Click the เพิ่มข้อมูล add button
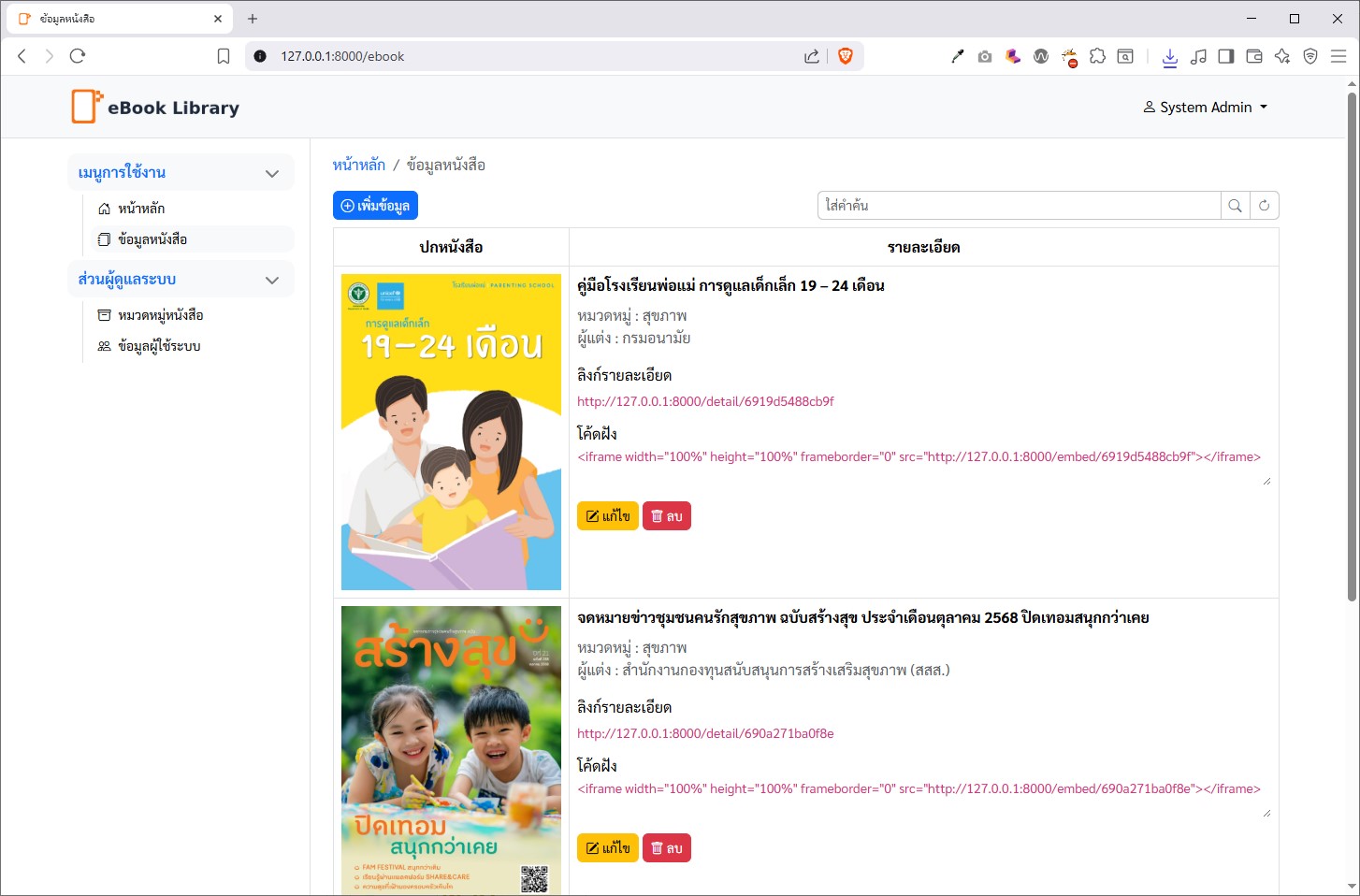Viewport: 1360px width, 896px height. pos(375,206)
